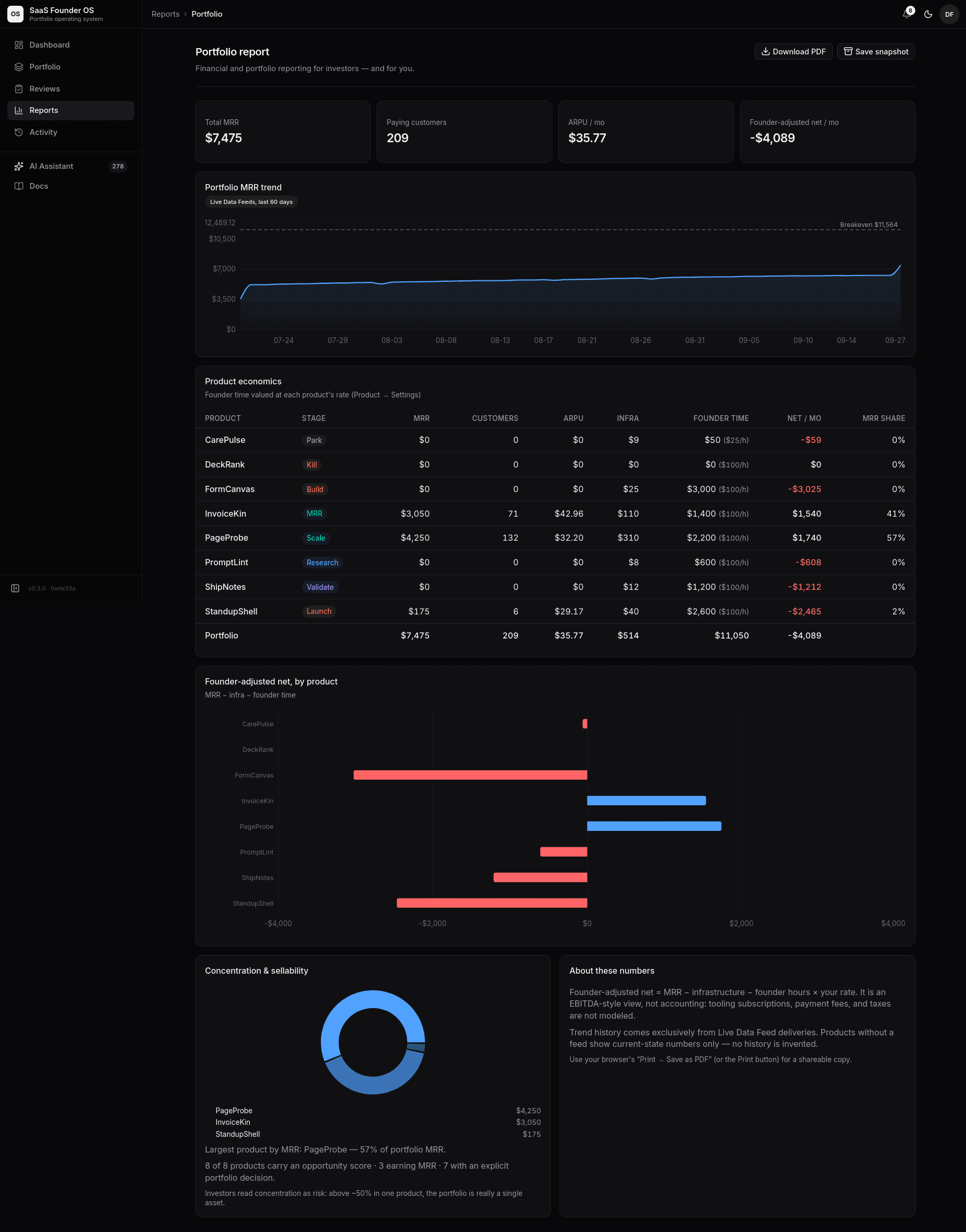The width and height of the screenshot is (966, 1232).
Task: Click the PageProbe blue bar in chart
Action: 654,826
